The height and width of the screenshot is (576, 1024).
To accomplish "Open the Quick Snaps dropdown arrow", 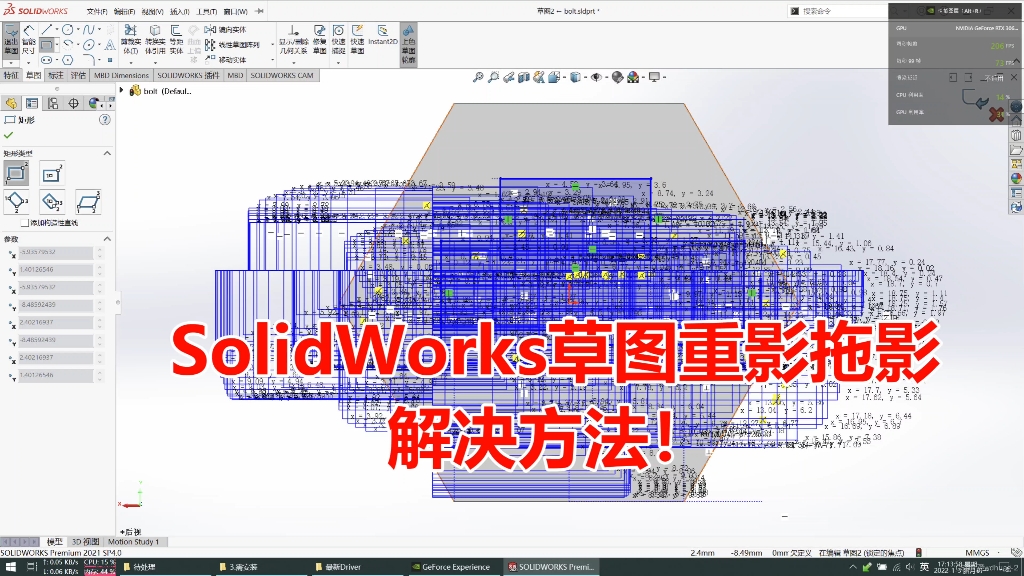I will tap(338, 62).
